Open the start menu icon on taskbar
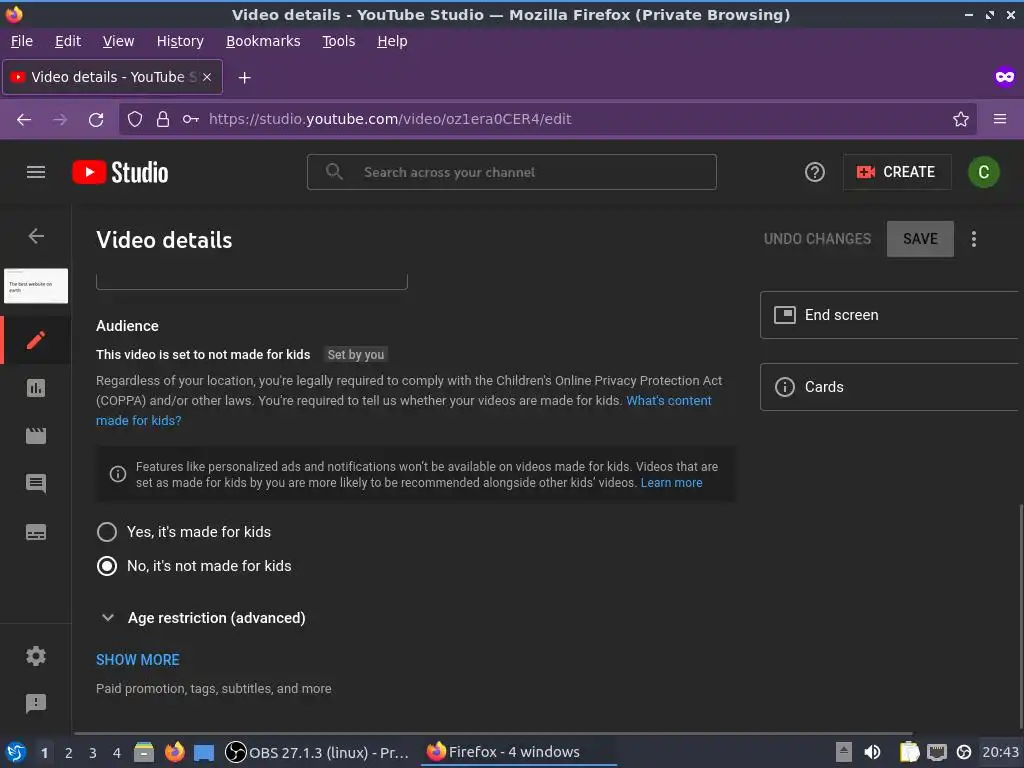 pos(16,752)
